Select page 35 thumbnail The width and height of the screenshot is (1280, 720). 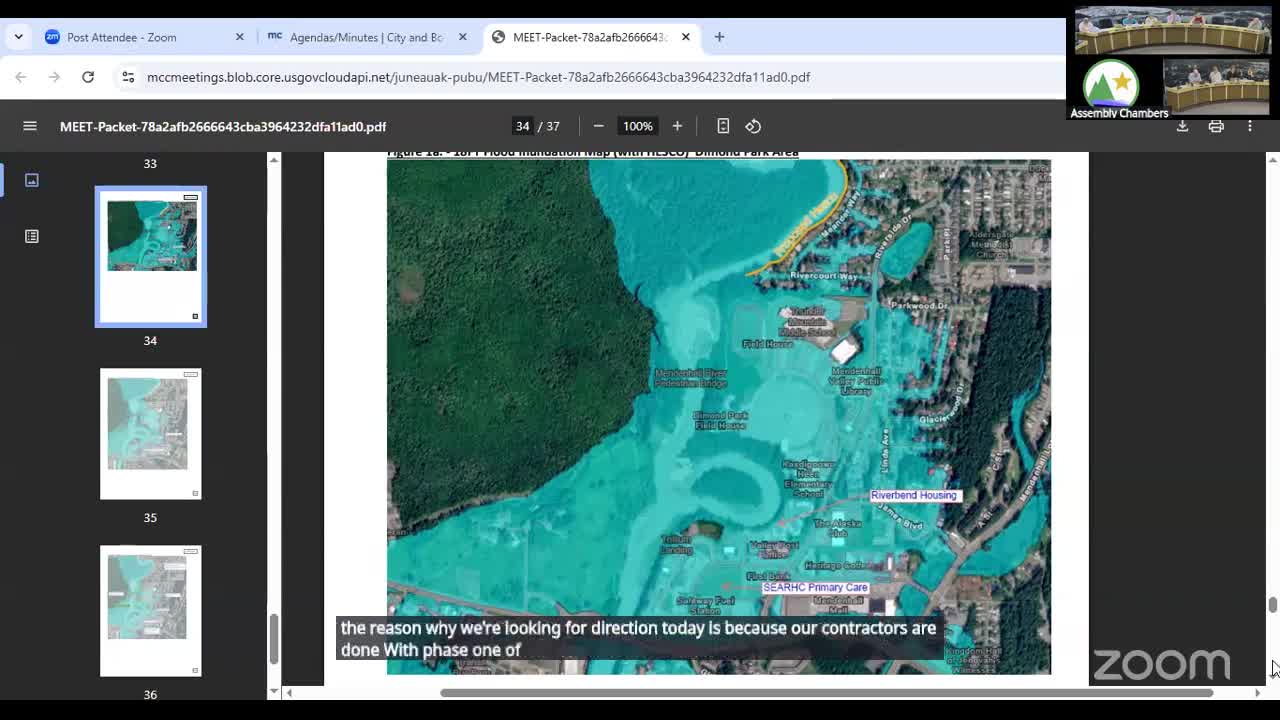click(151, 434)
